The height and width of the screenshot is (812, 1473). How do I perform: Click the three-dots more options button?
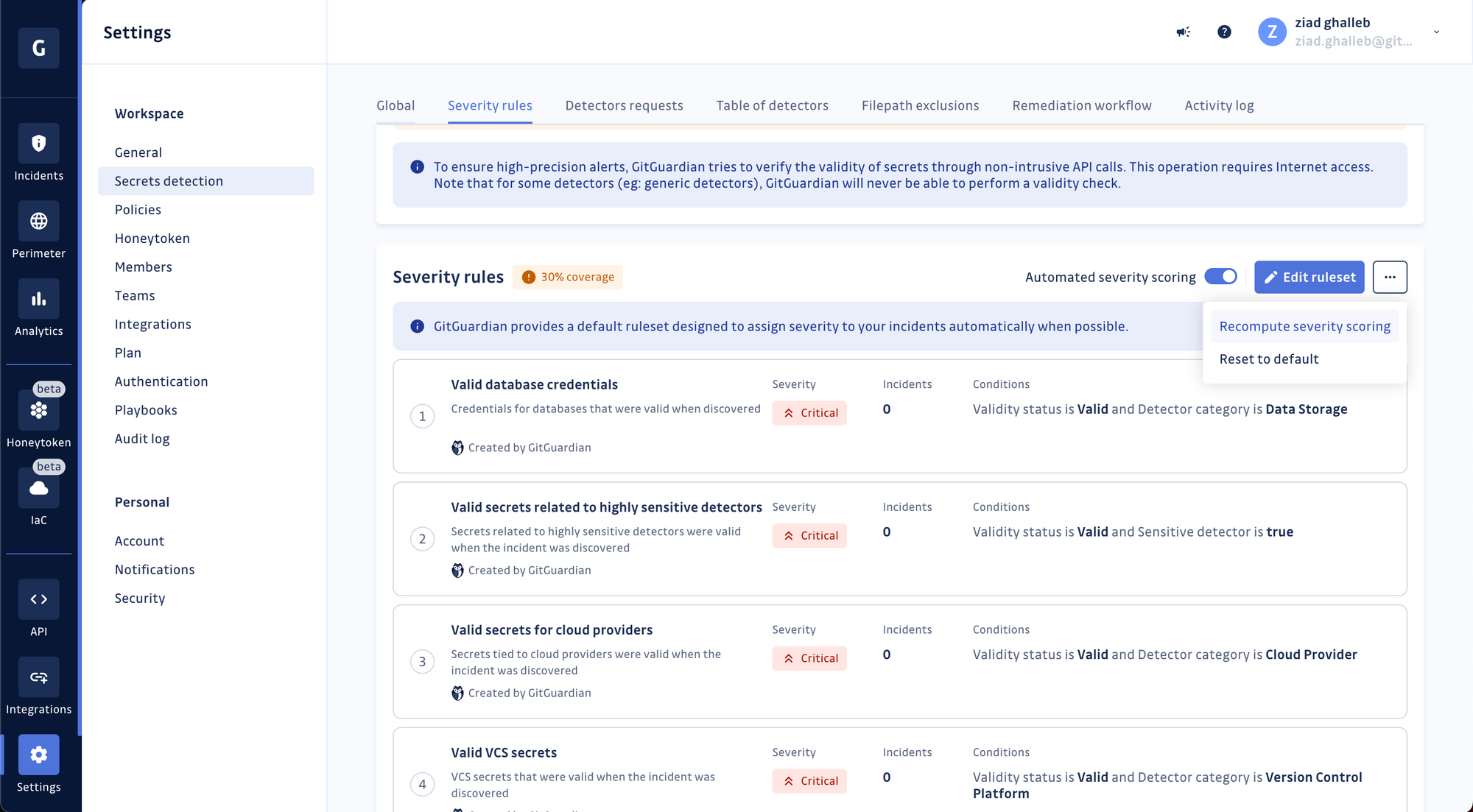[1389, 277]
